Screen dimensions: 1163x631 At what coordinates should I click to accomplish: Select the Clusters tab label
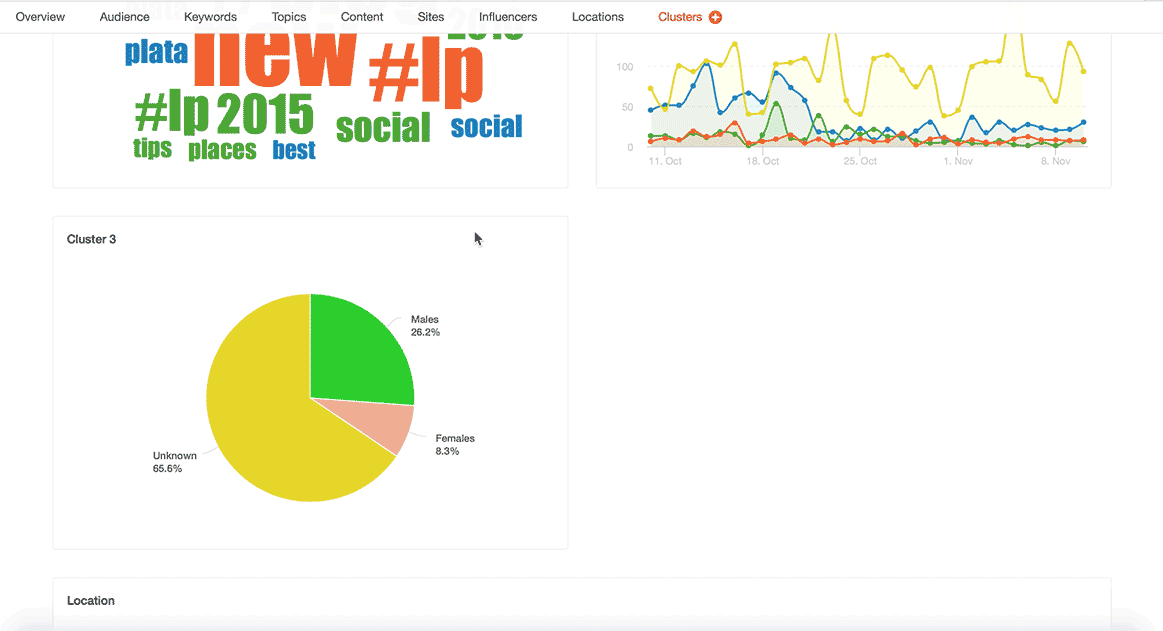tap(680, 17)
